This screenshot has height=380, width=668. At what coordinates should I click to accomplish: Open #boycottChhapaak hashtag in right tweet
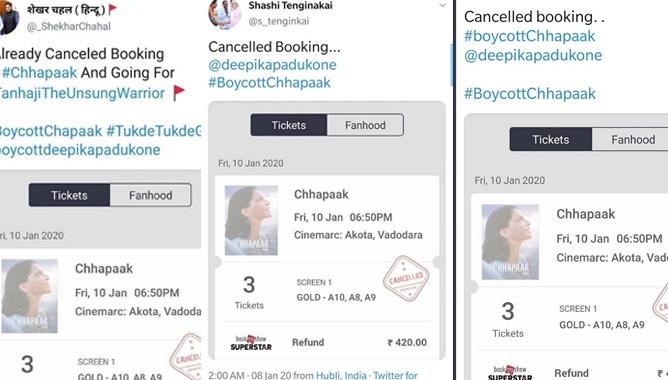pos(530,36)
